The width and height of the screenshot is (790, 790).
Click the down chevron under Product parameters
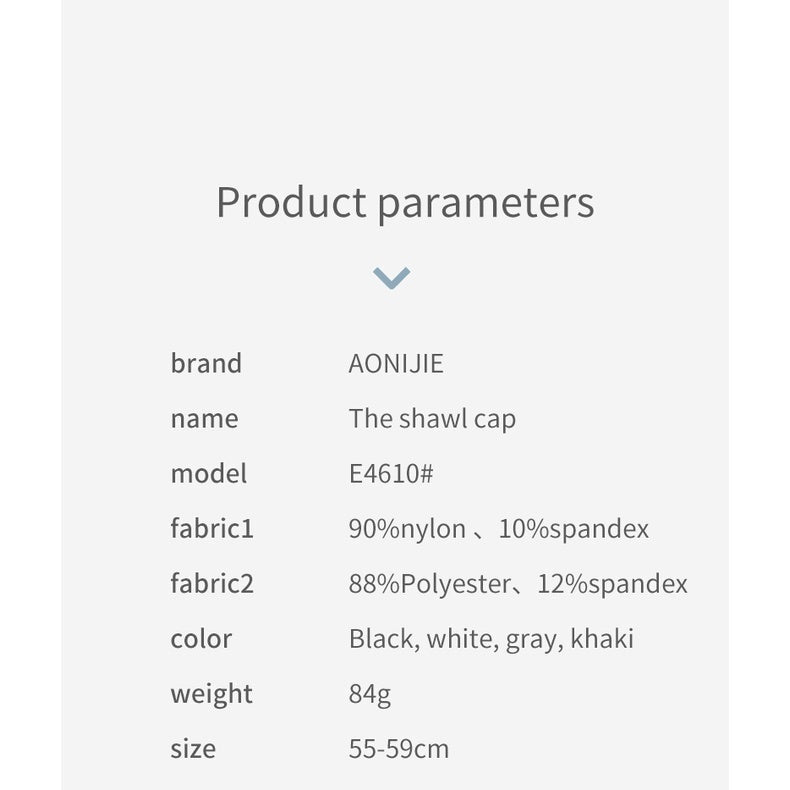[x=391, y=277]
